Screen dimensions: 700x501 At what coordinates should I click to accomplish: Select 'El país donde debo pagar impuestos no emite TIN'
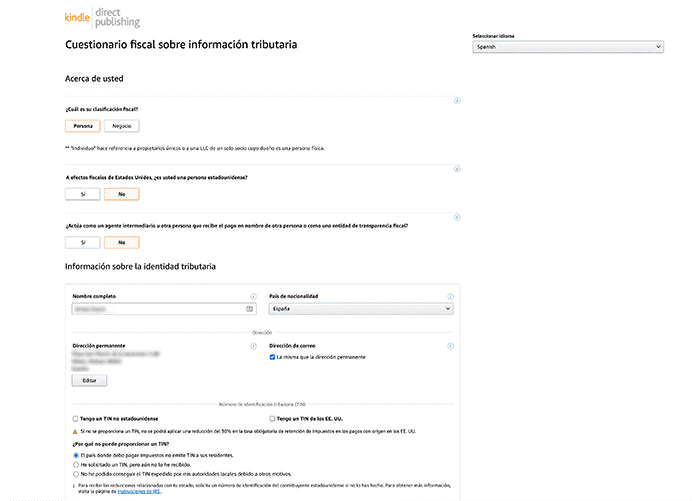tap(76, 456)
